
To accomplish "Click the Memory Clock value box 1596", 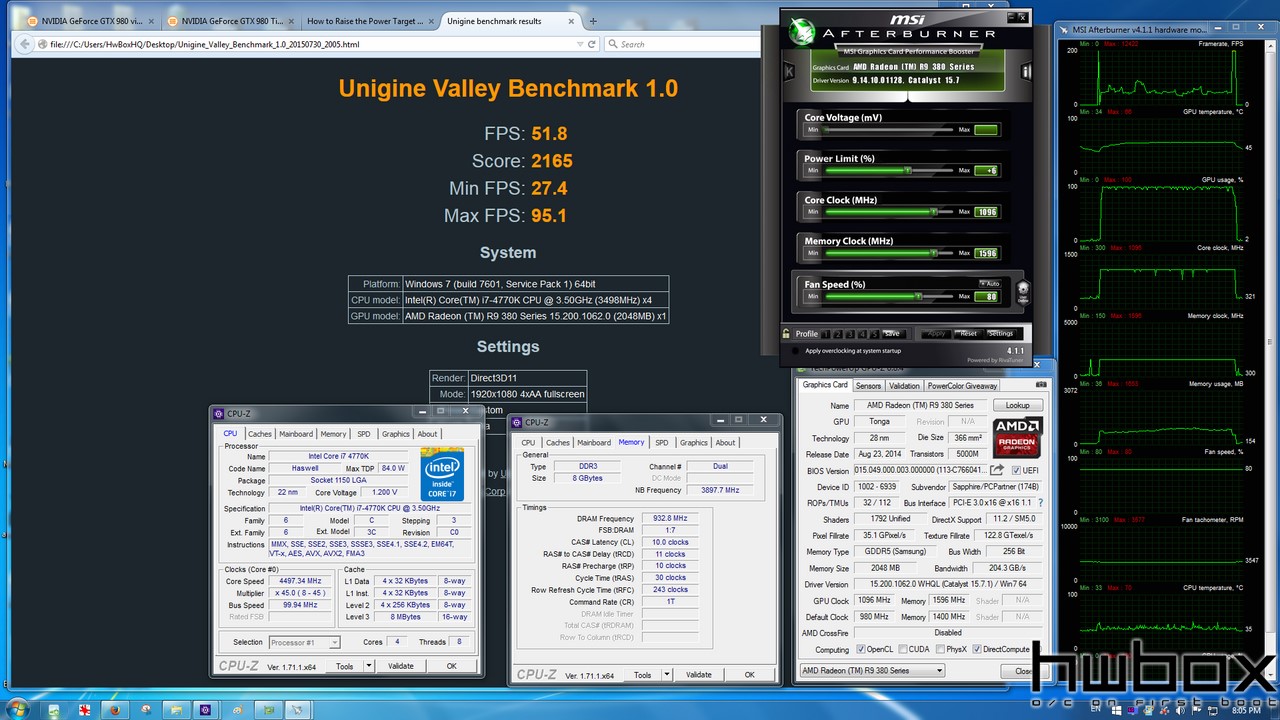I will click(986, 253).
